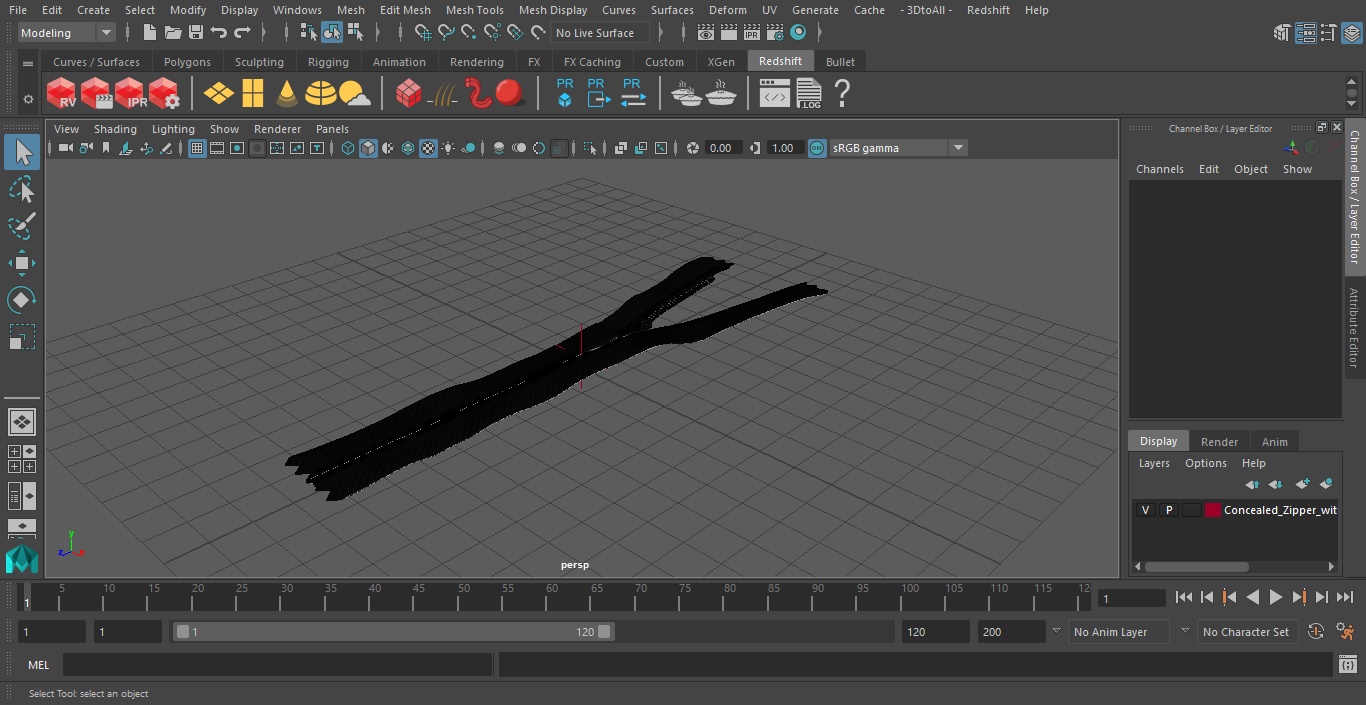Open the Channels menu in Channel Box

[x=1159, y=169]
